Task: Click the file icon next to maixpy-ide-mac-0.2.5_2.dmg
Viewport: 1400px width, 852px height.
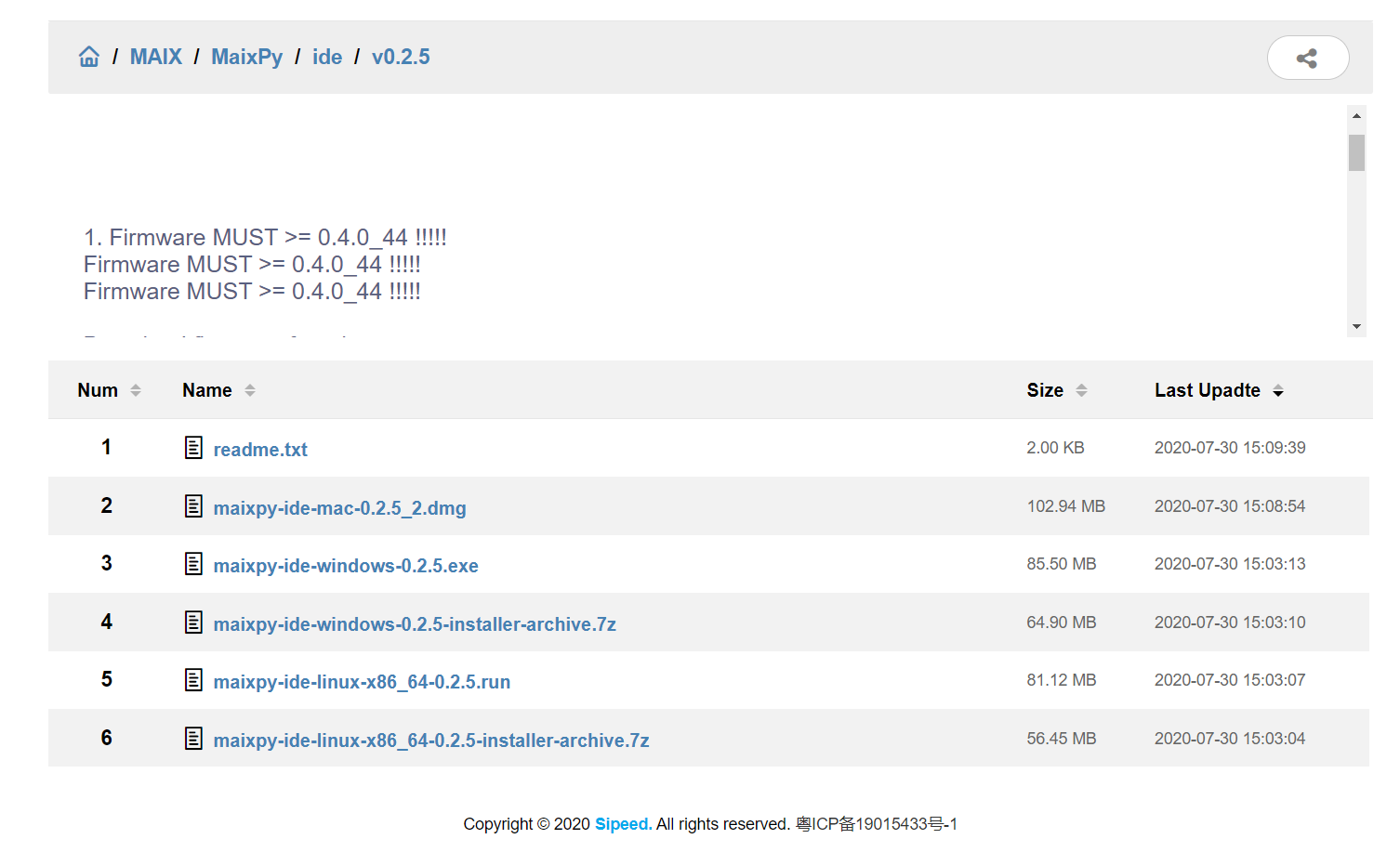Action: [x=193, y=505]
